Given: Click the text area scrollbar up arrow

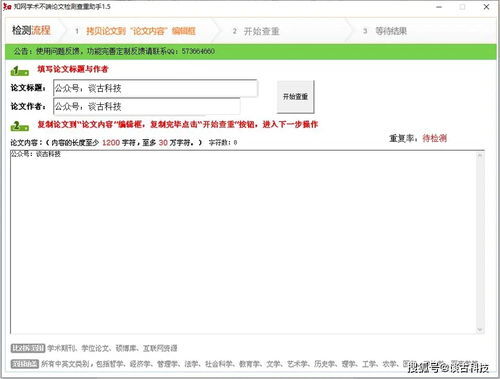Looking at the screenshot, I should point(480,155).
